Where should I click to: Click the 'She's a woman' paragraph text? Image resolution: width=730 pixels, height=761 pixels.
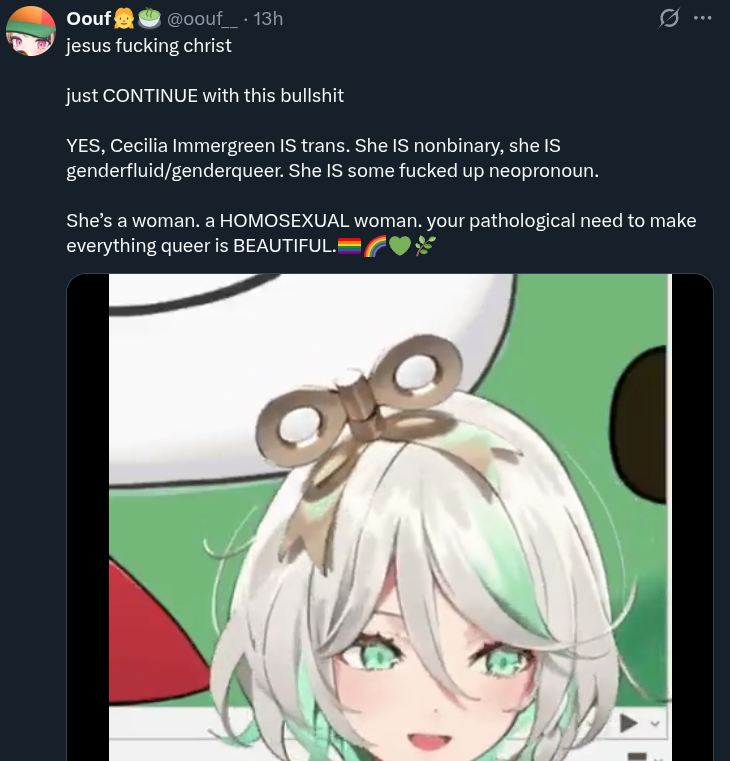tap(382, 233)
